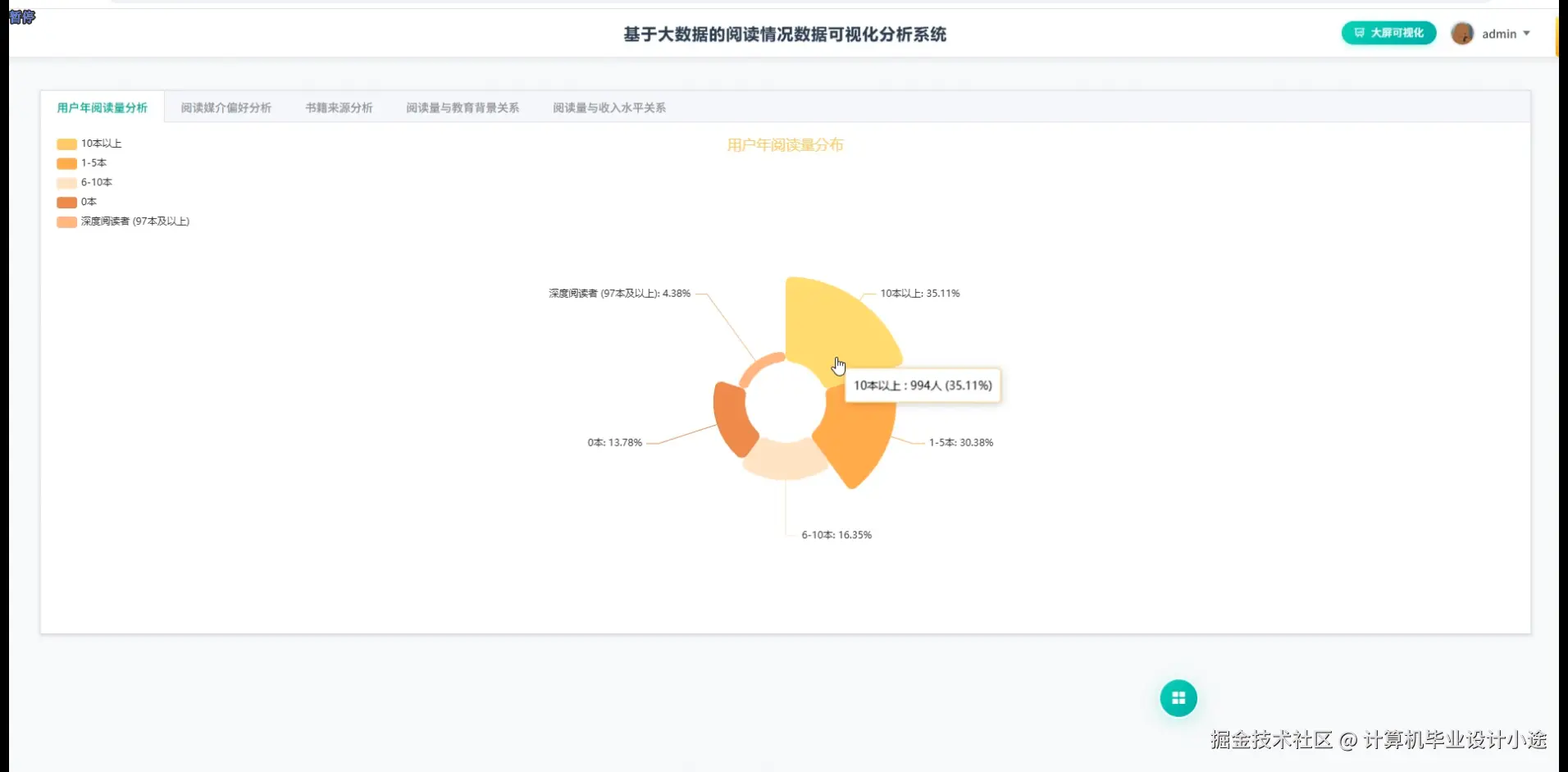This screenshot has width=1568, height=772.
Task: Switch to 书籍来源分析 tab
Action: [338, 107]
